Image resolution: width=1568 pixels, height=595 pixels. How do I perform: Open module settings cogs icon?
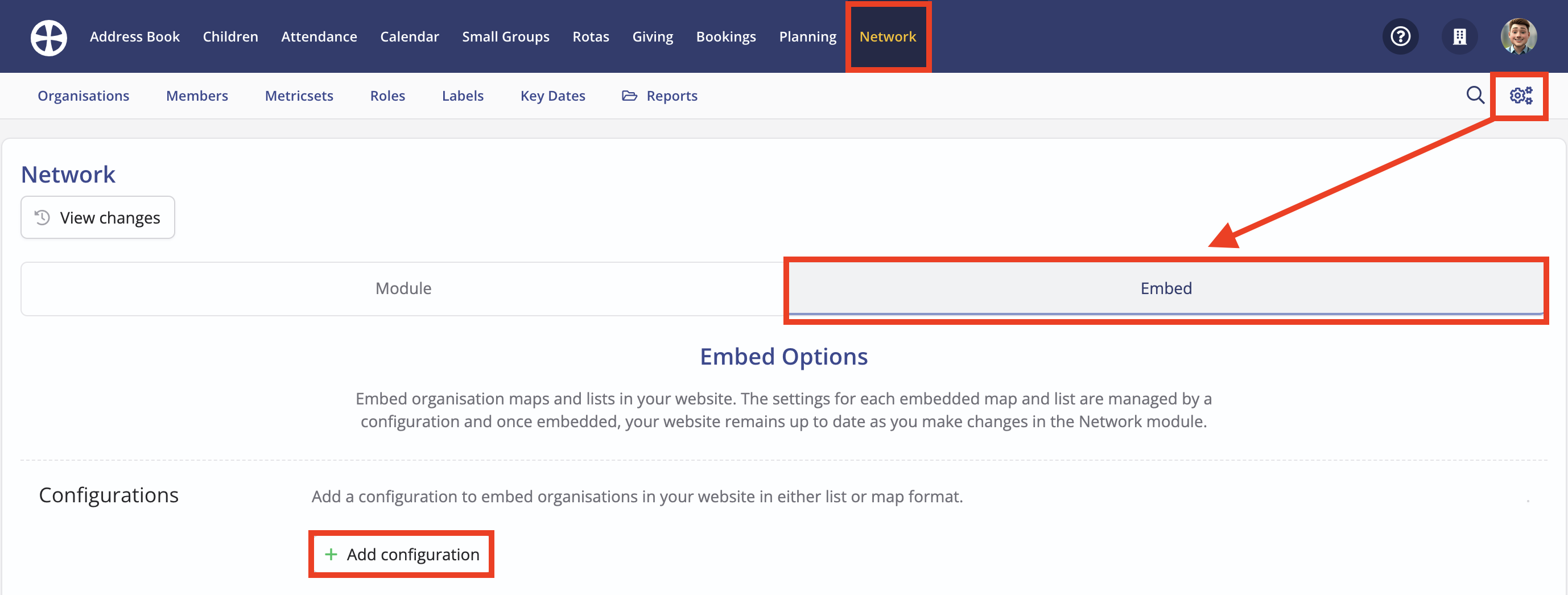coord(1521,96)
